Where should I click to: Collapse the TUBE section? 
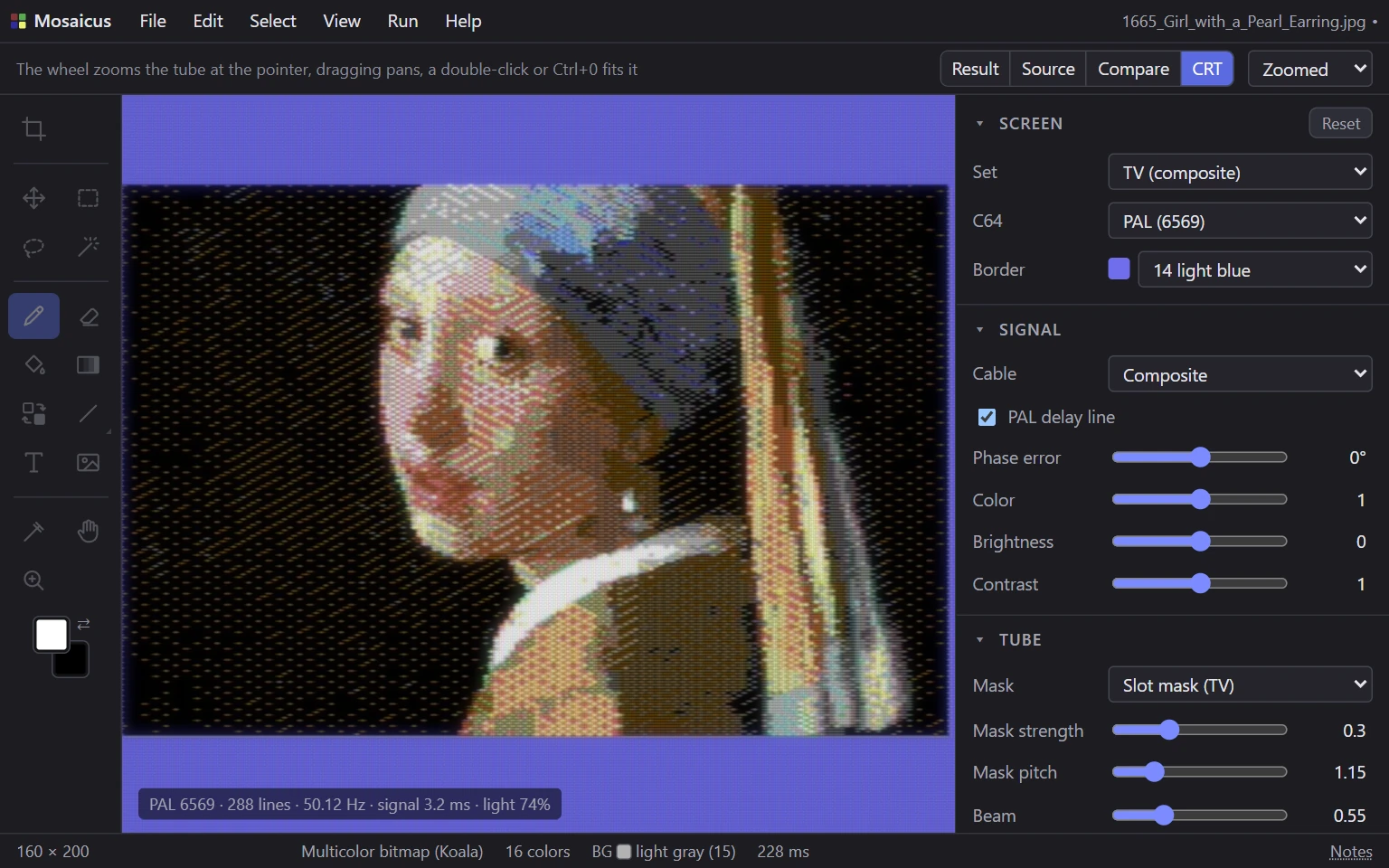[x=979, y=640]
